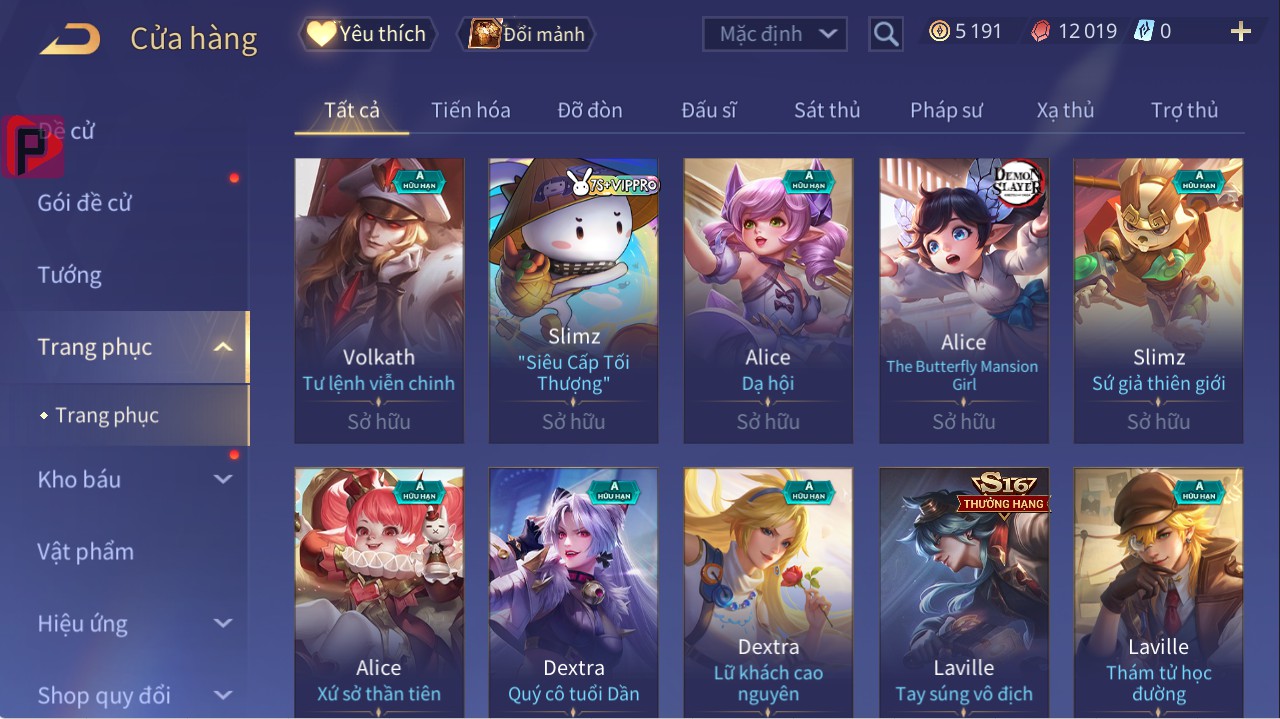The width and height of the screenshot is (1280, 719).
Task: Expand the Kho báu sidebar section
Action: tap(223, 480)
